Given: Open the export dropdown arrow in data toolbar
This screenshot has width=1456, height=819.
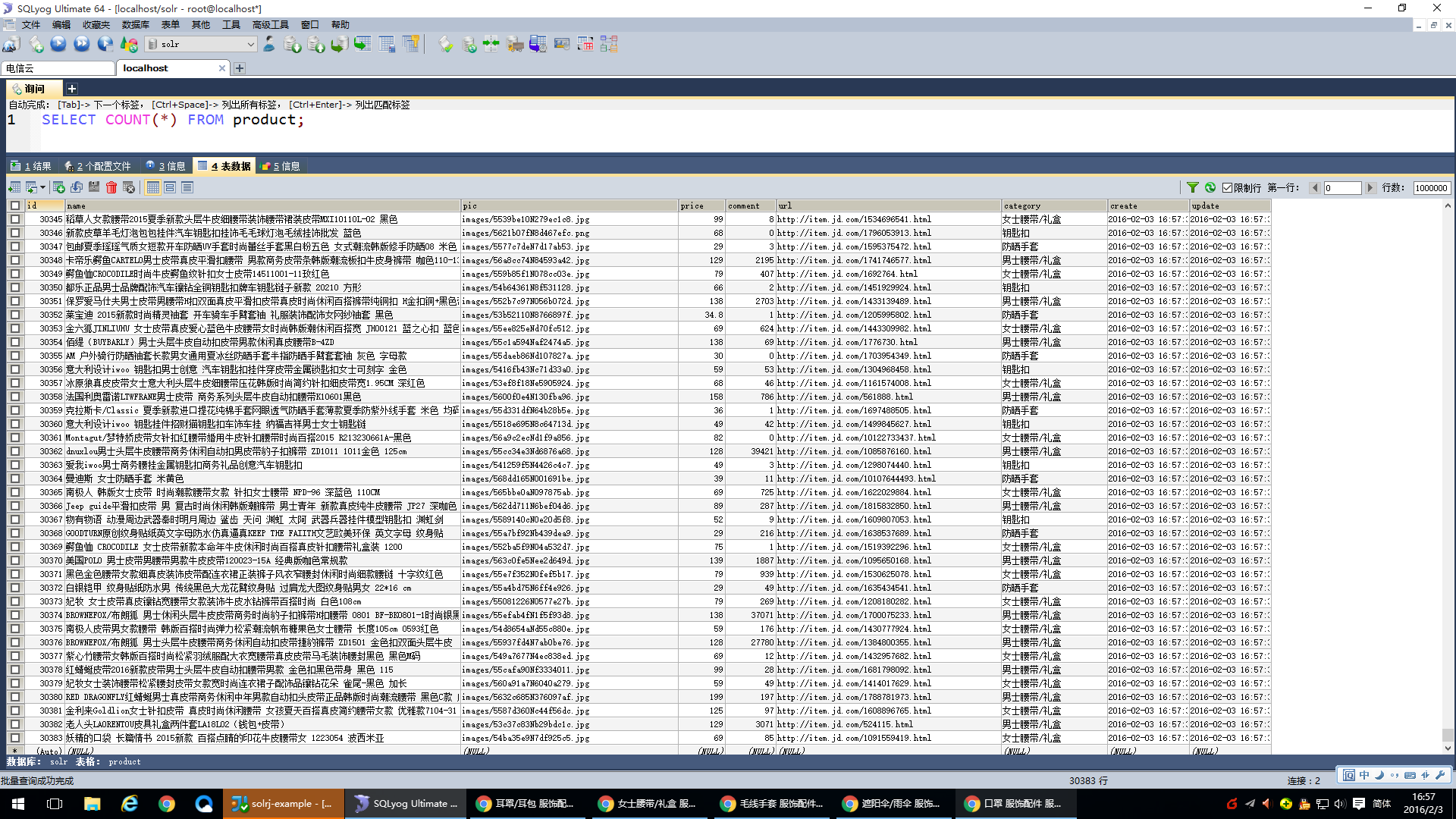Looking at the screenshot, I should 42,187.
